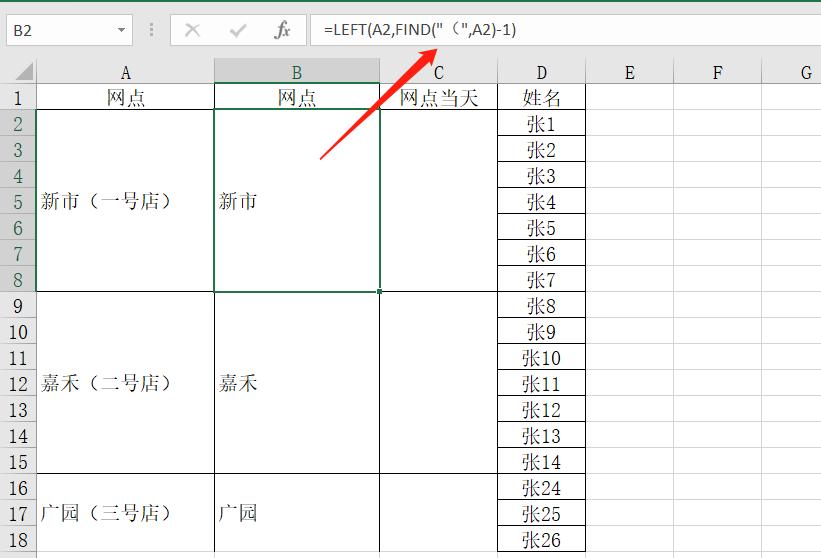Select row 5 header
The height and width of the screenshot is (558, 821).
click(x=18, y=202)
